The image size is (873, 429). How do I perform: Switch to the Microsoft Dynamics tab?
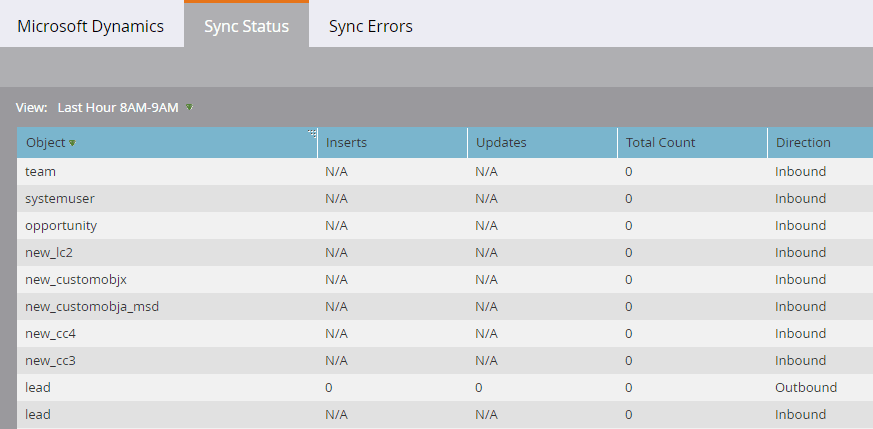coord(90,26)
